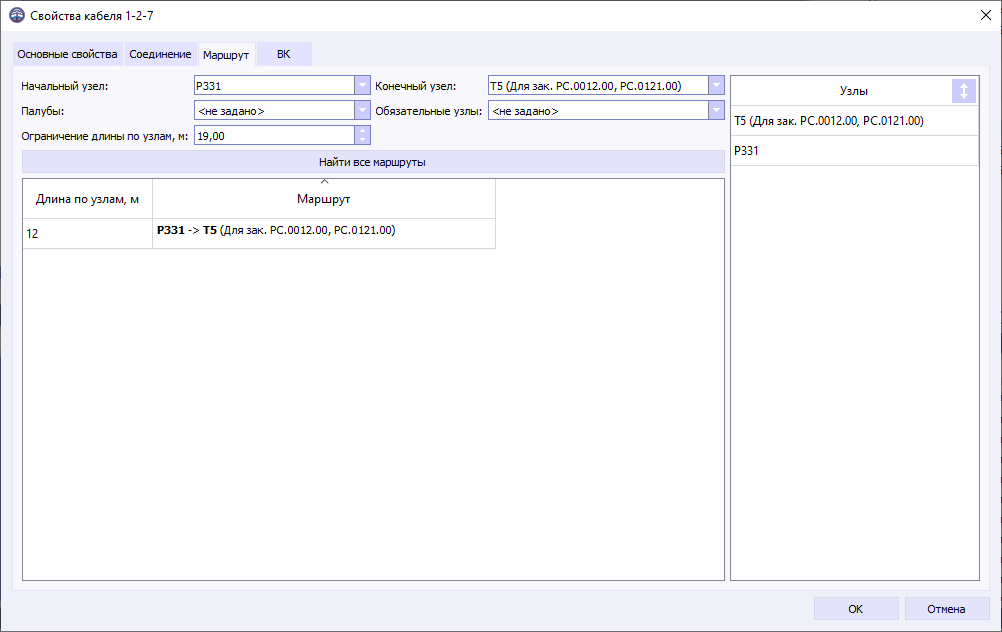1002x632 pixels.
Task: Collapse the chevron above the Маршрут column
Action: 323,181
